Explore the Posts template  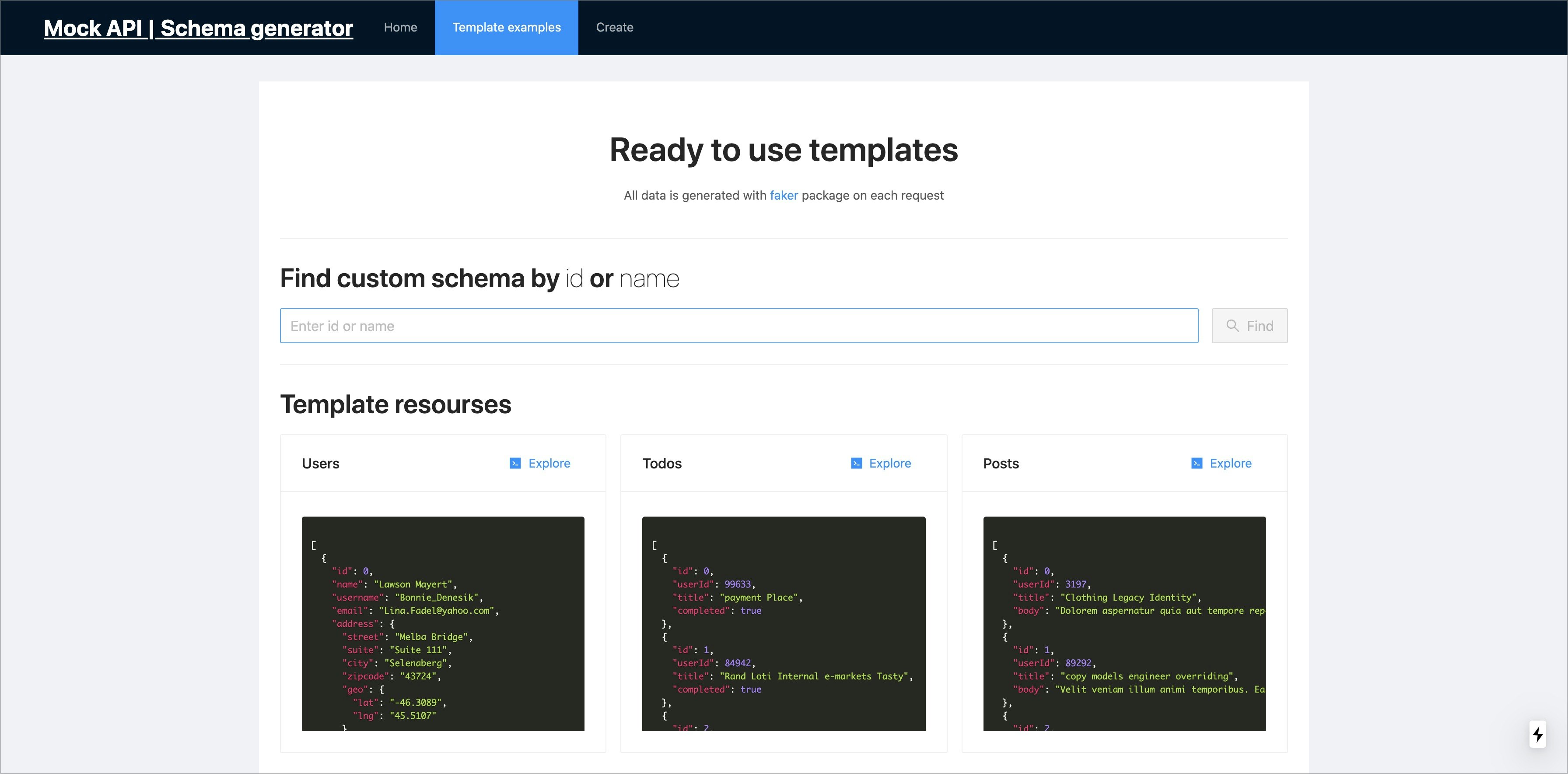click(x=1230, y=463)
